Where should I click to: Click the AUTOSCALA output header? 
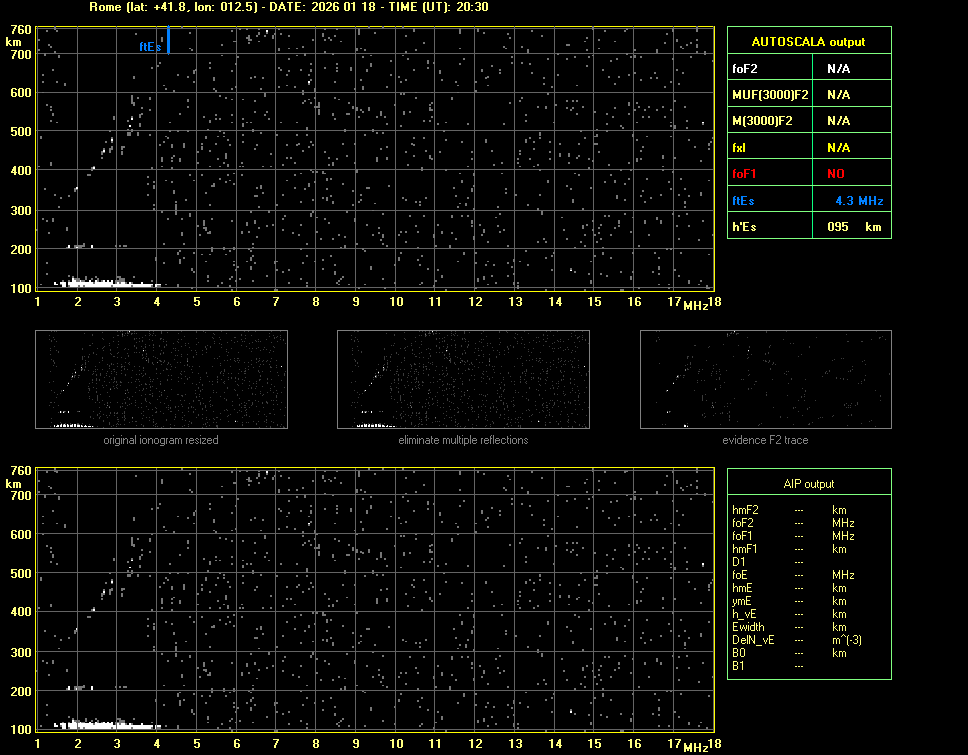(808, 42)
